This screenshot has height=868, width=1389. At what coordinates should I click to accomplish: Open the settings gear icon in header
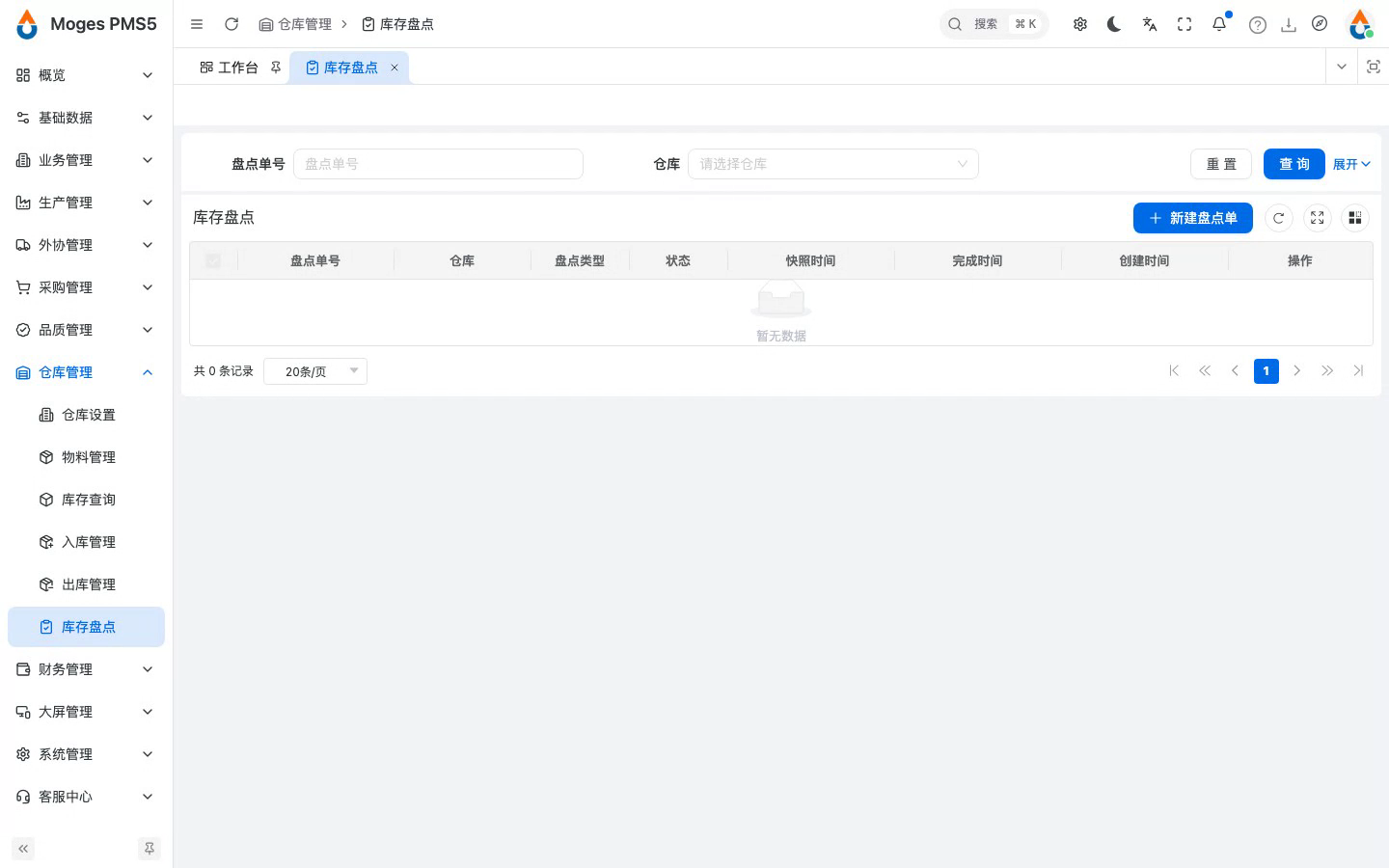pos(1080,24)
